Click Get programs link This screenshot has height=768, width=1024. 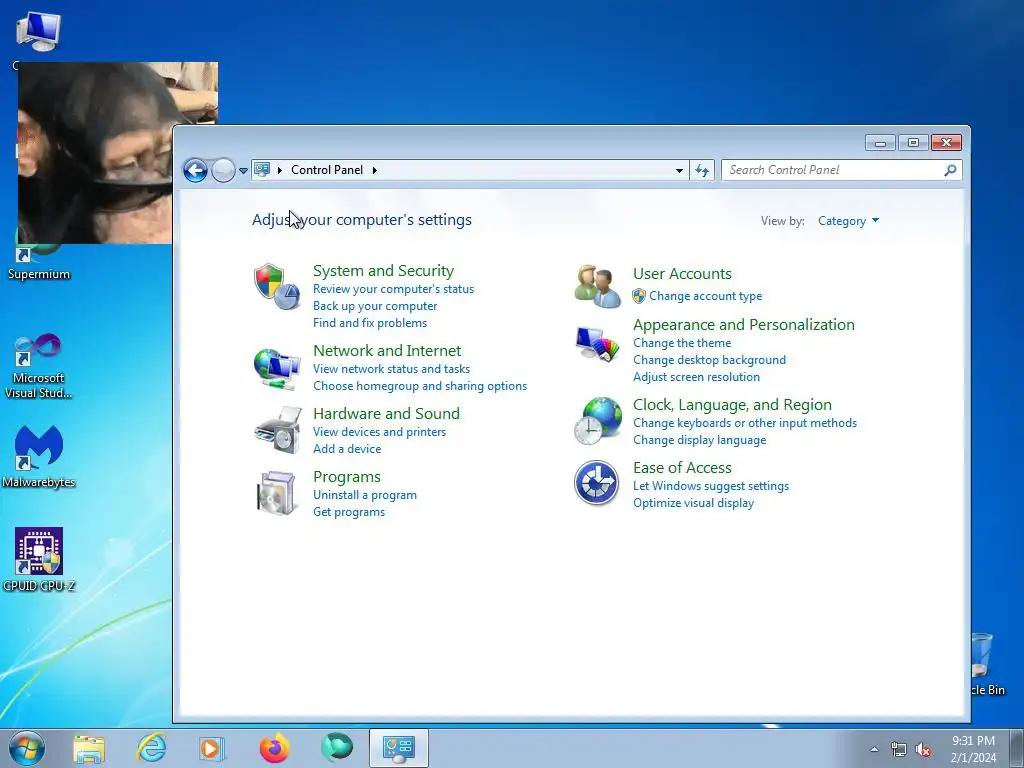click(349, 512)
